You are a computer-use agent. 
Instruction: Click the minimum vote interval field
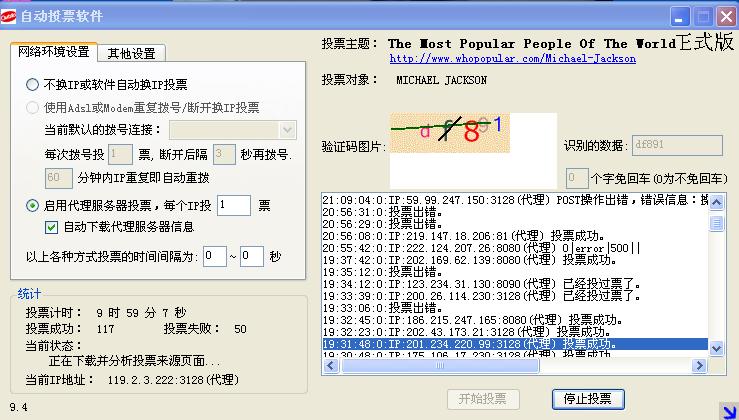pos(214,256)
